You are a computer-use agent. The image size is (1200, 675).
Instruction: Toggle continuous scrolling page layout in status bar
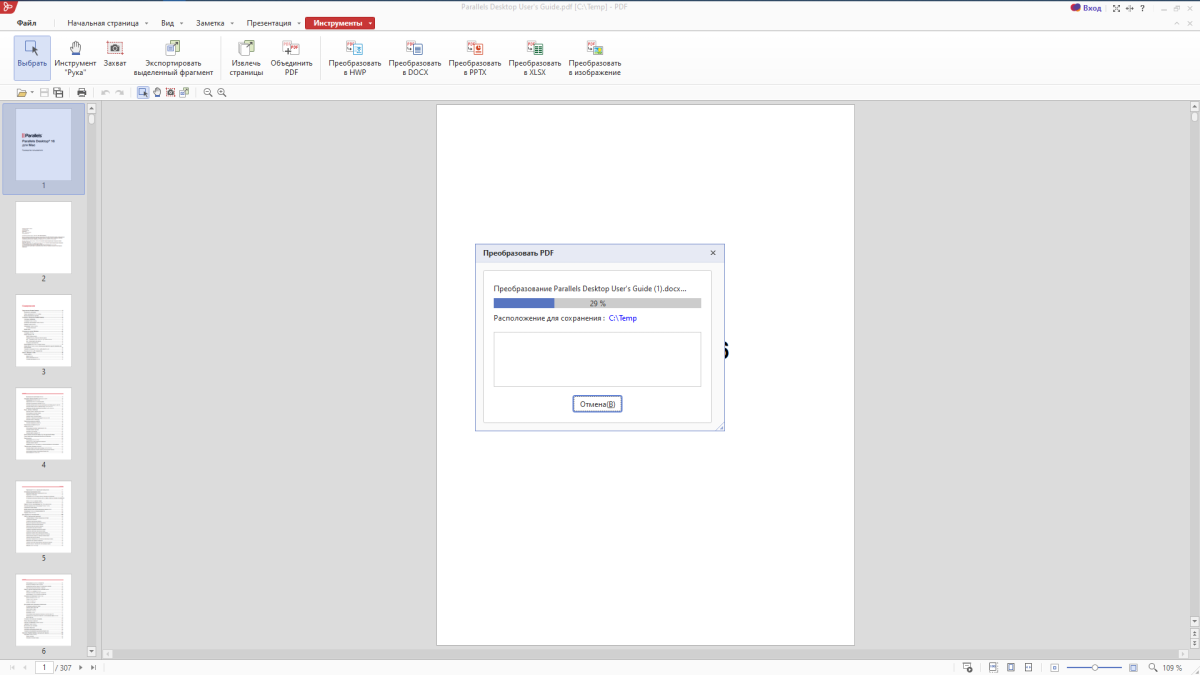tap(994, 667)
